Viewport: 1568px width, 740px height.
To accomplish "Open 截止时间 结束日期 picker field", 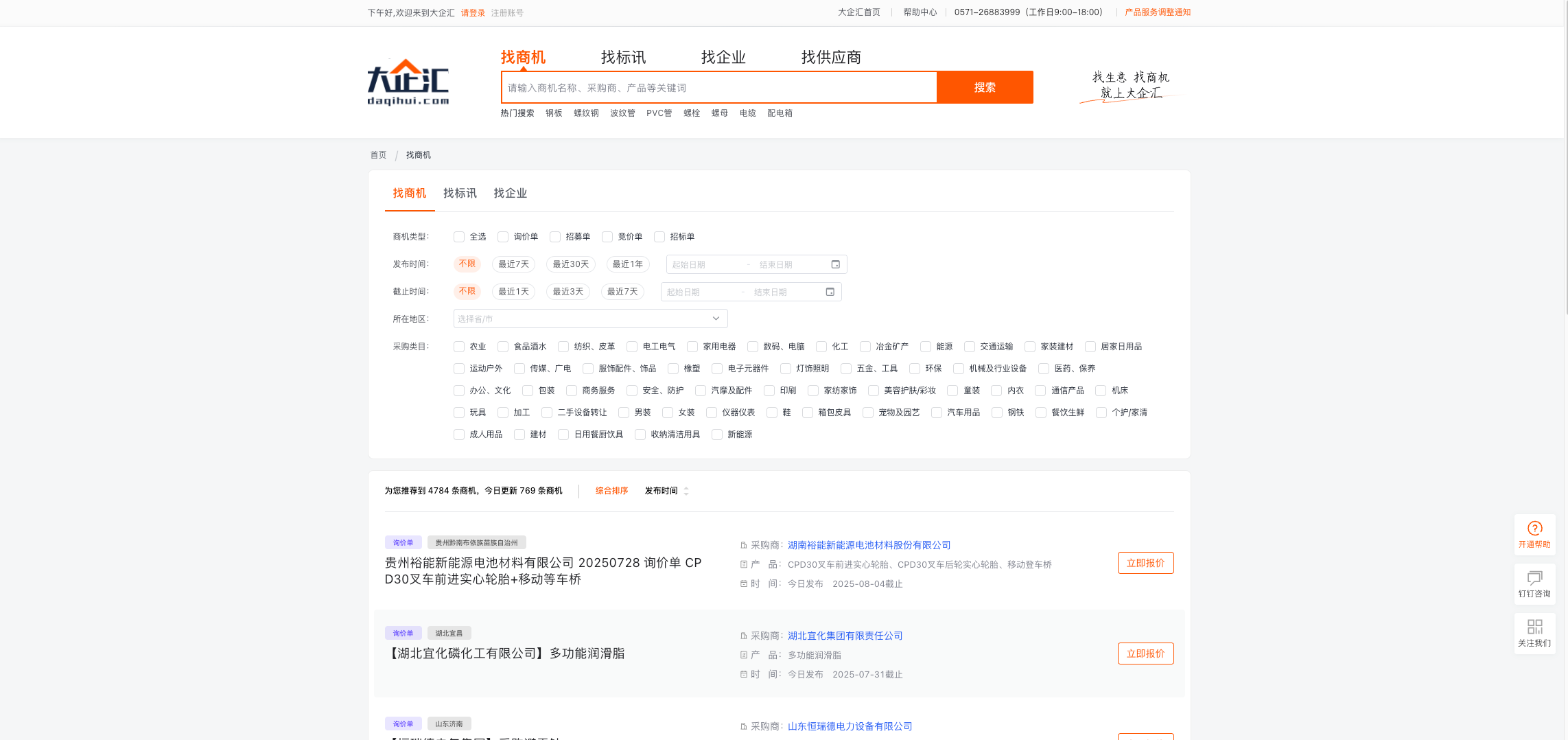I will point(784,292).
